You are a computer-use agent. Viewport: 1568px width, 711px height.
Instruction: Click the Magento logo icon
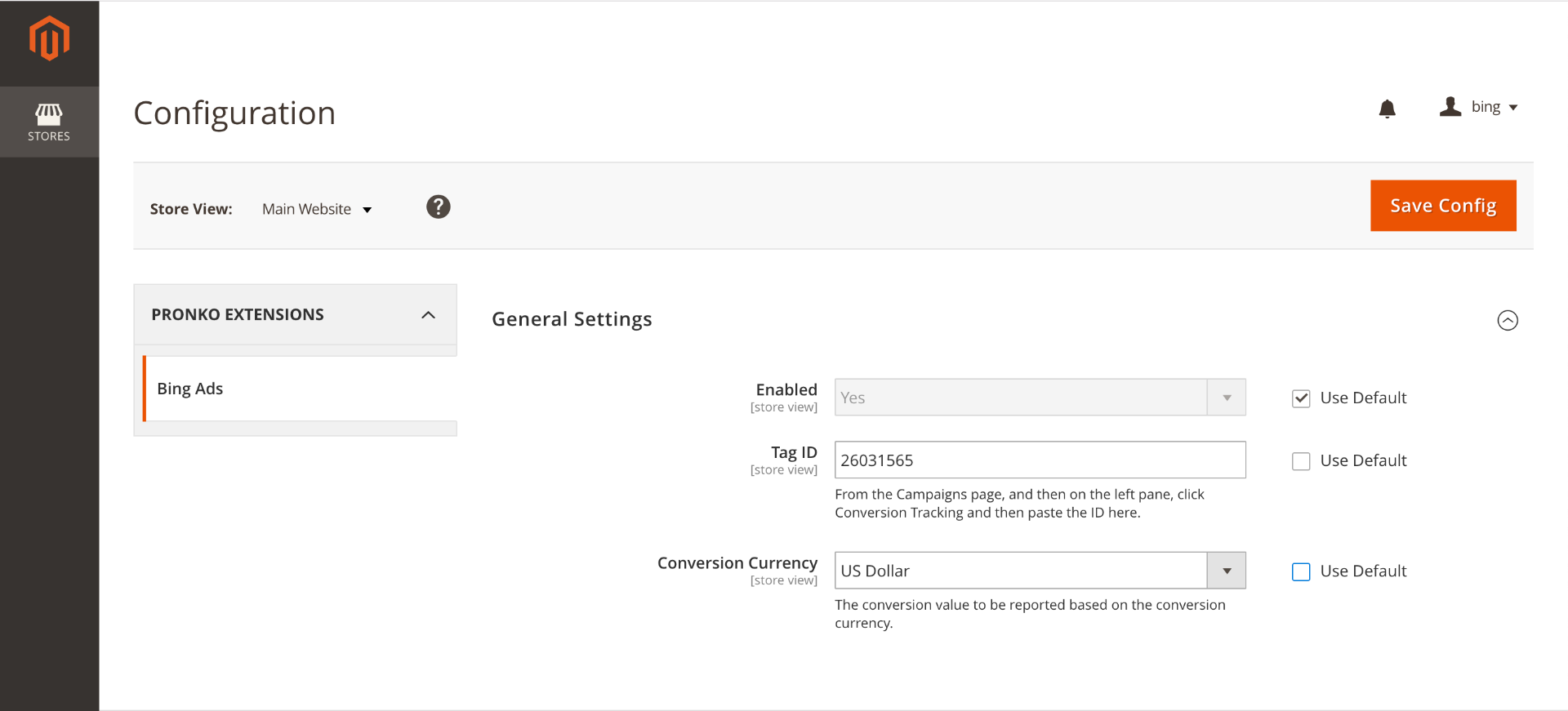click(49, 38)
